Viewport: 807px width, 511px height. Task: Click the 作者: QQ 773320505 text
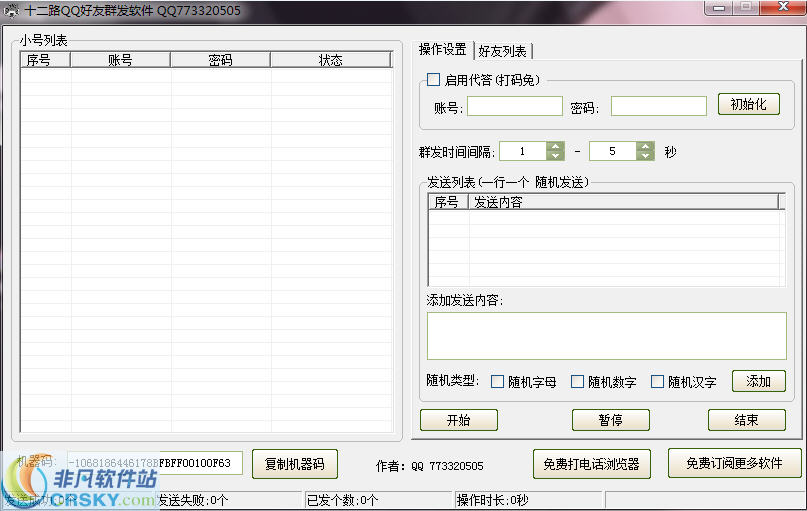pyautogui.click(x=430, y=466)
